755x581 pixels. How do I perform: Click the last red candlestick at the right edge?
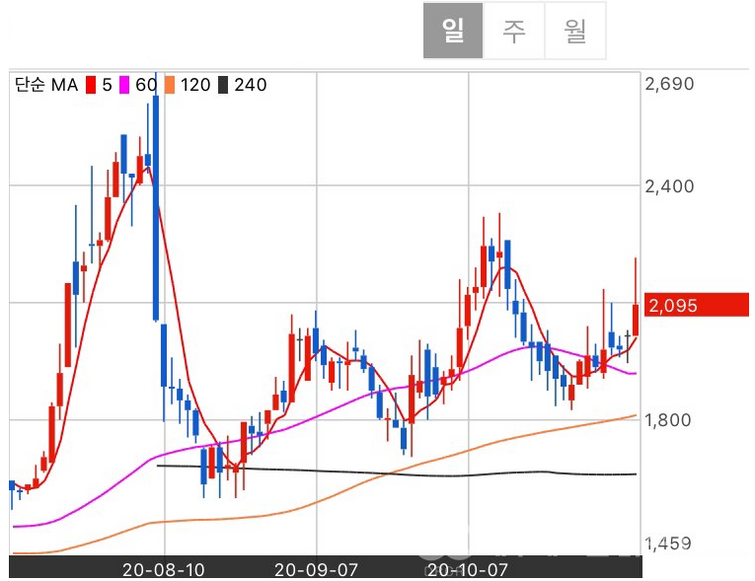tap(635, 318)
